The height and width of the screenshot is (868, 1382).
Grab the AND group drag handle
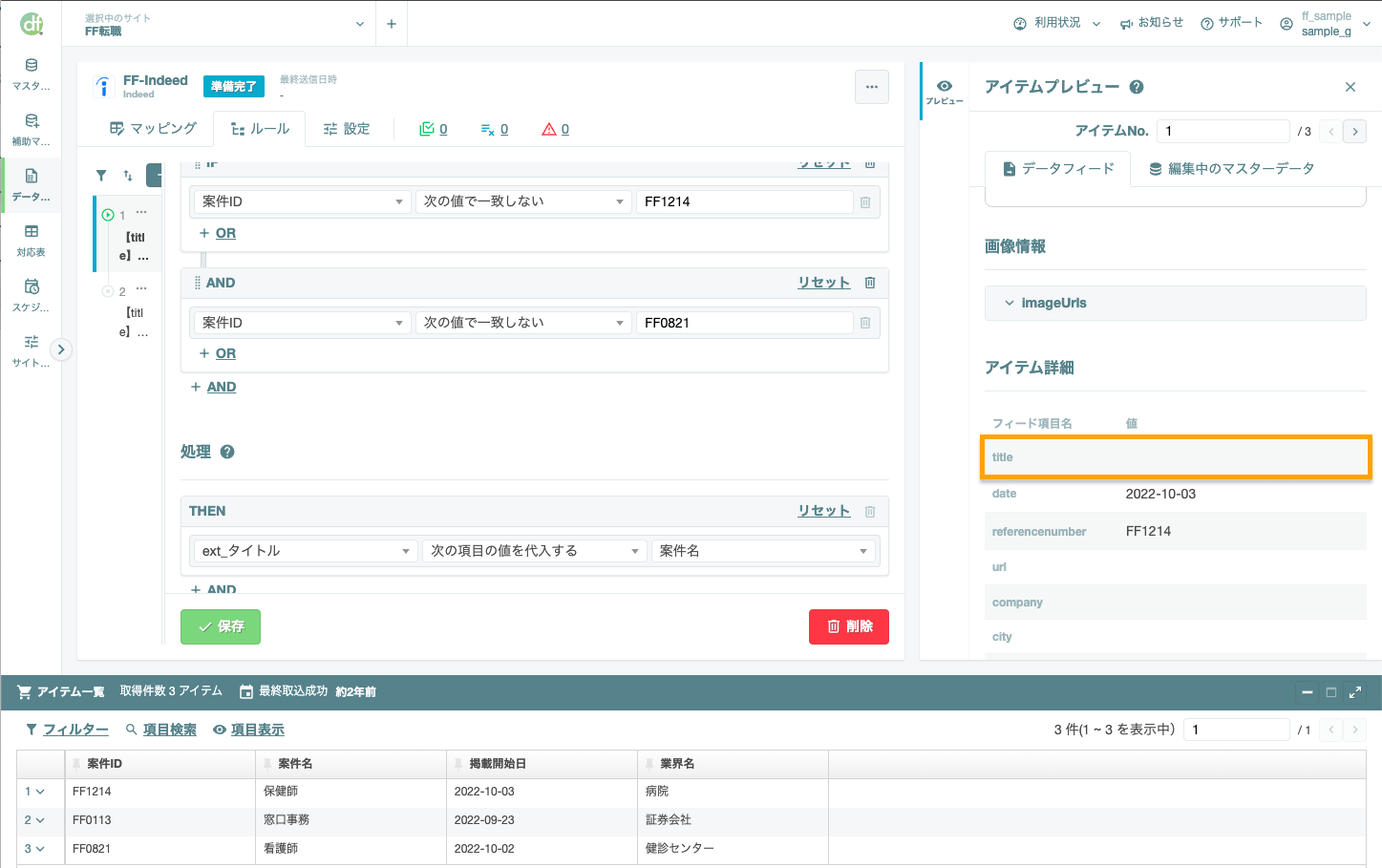tap(197, 283)
